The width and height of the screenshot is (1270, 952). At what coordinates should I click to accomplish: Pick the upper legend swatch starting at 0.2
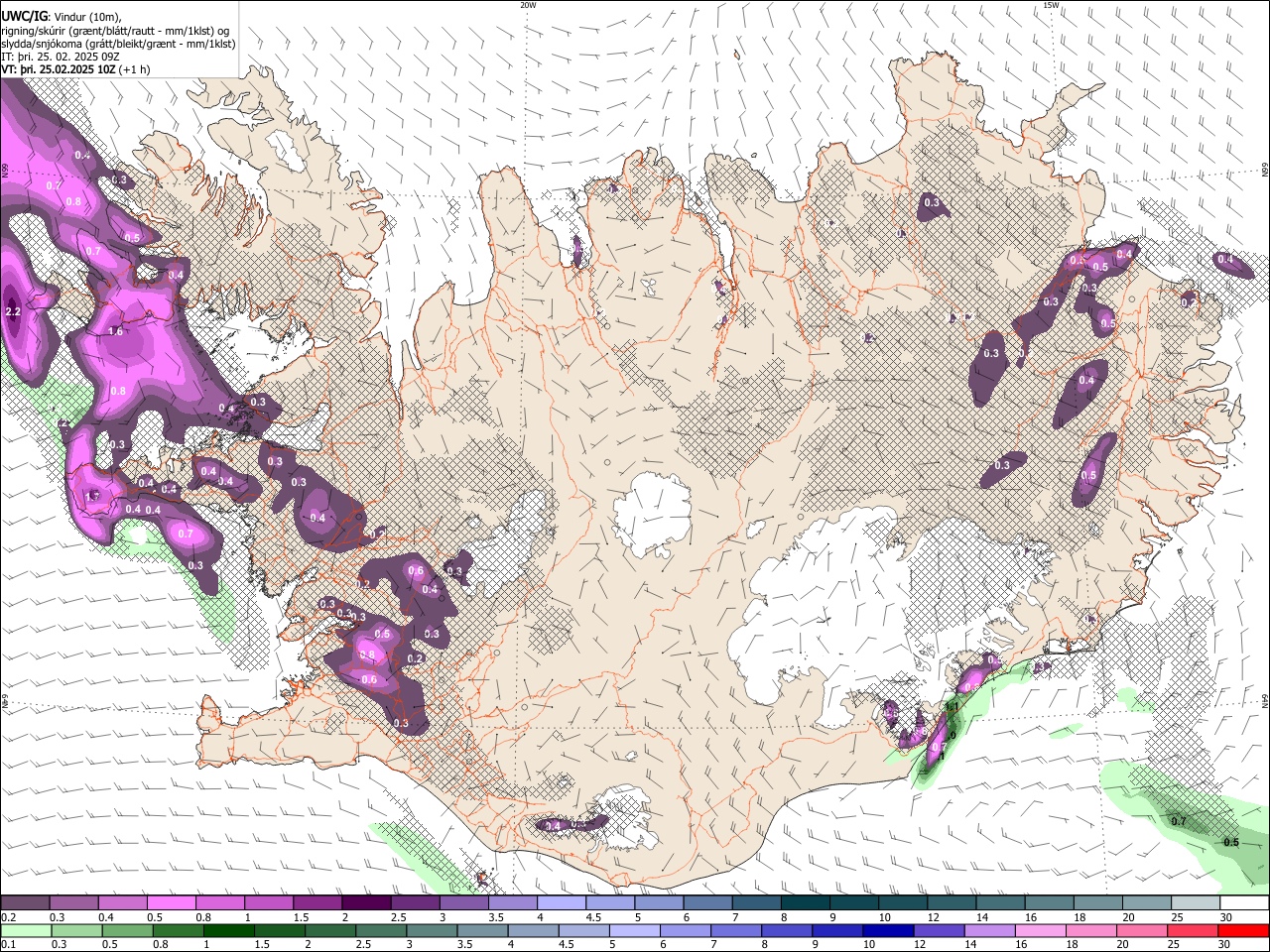click(x=25, y=902)
